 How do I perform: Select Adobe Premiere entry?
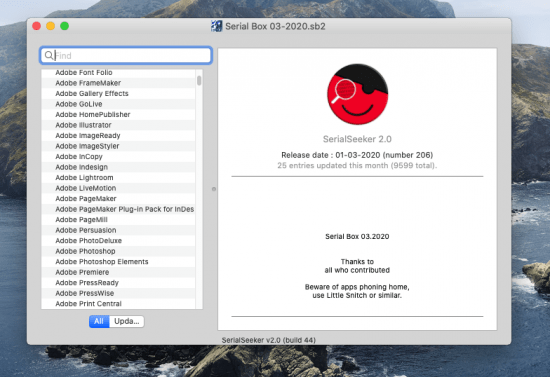point(119,272)
